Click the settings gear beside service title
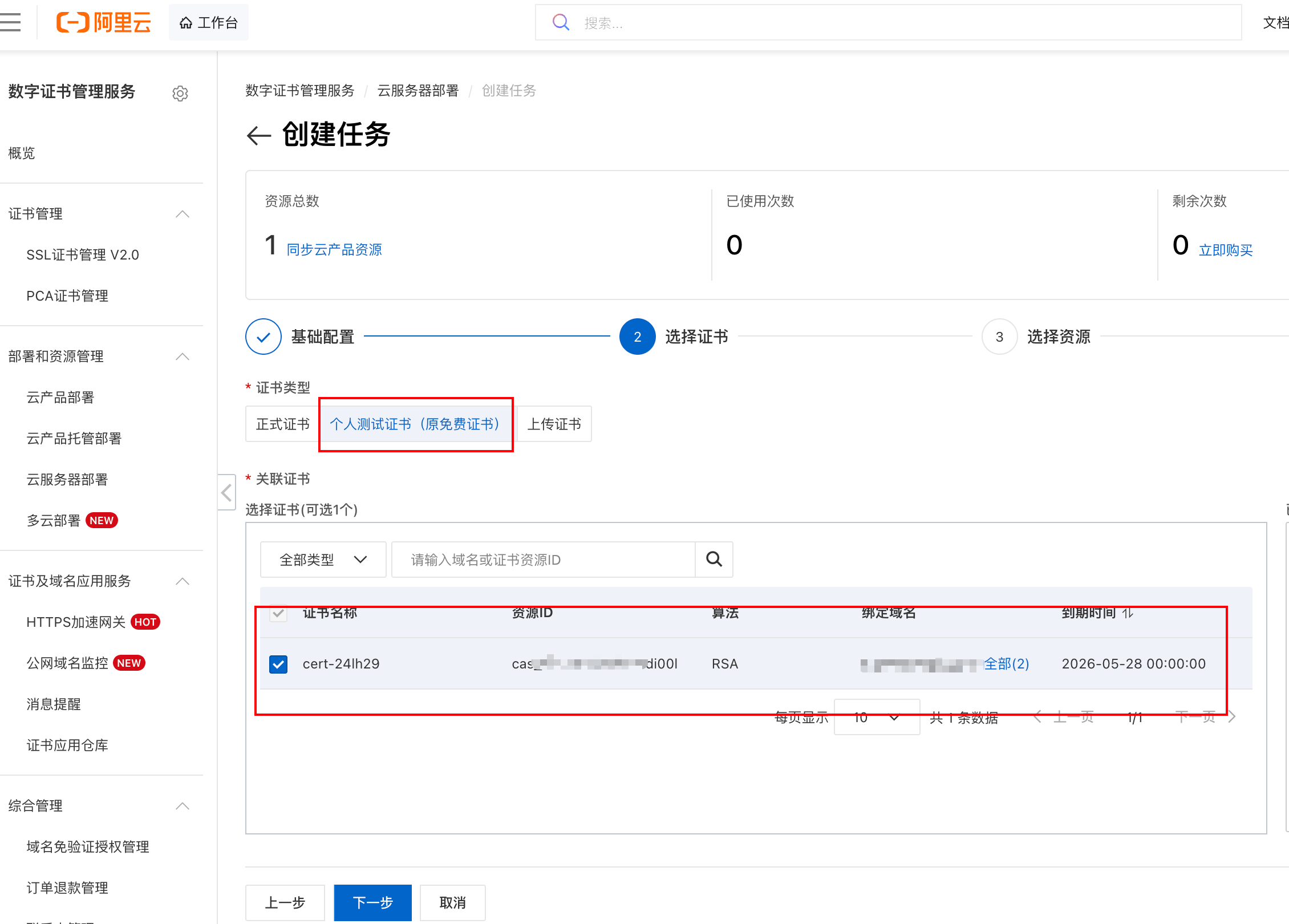The width and height of the screenshot is (1289, 924). pos(180,93)
